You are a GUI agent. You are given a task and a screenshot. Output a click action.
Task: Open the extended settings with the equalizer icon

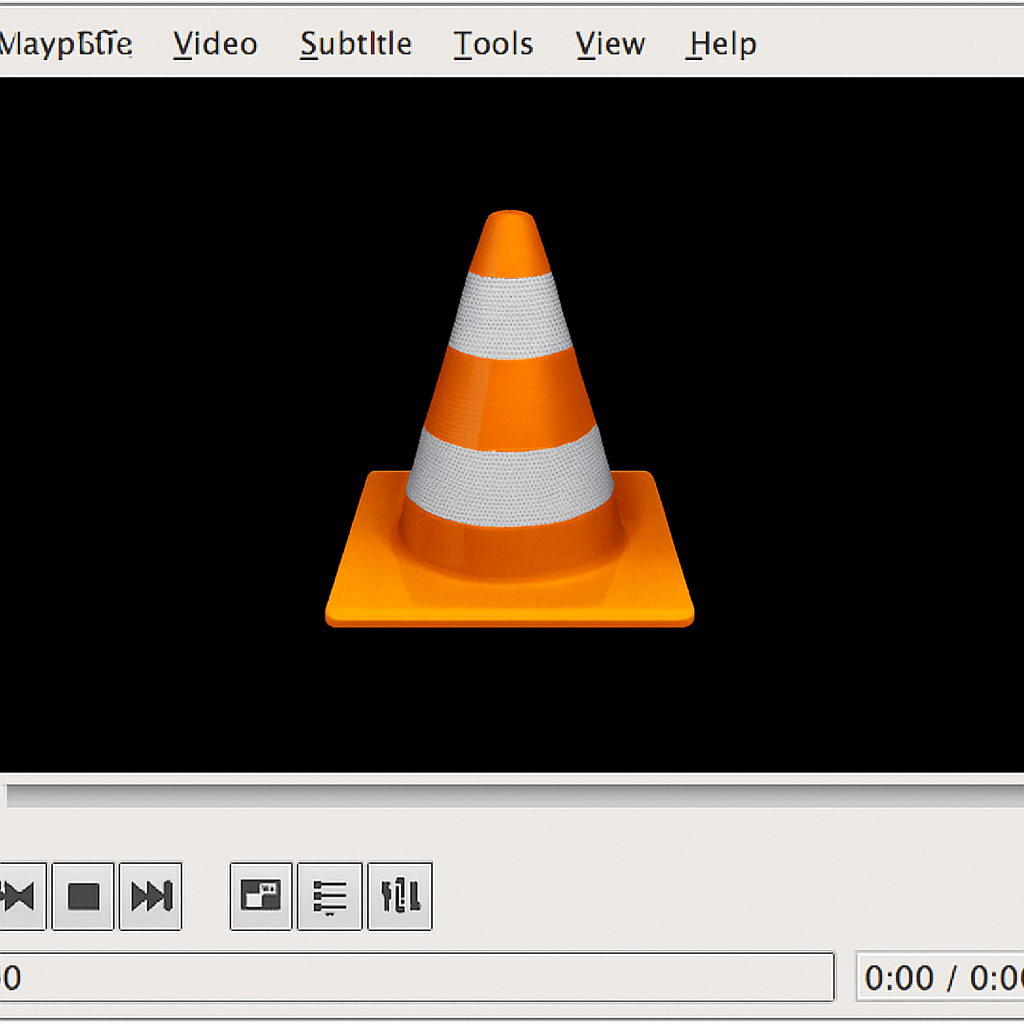400,895
